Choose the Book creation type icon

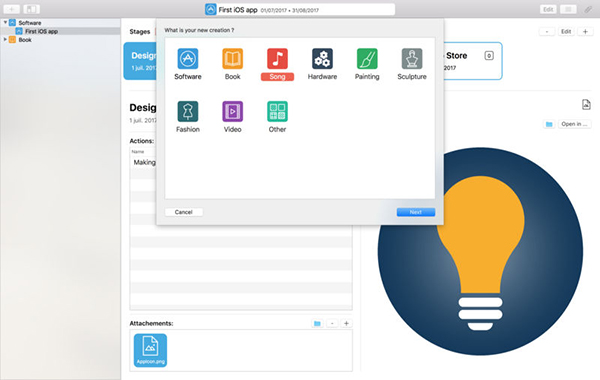232,59
